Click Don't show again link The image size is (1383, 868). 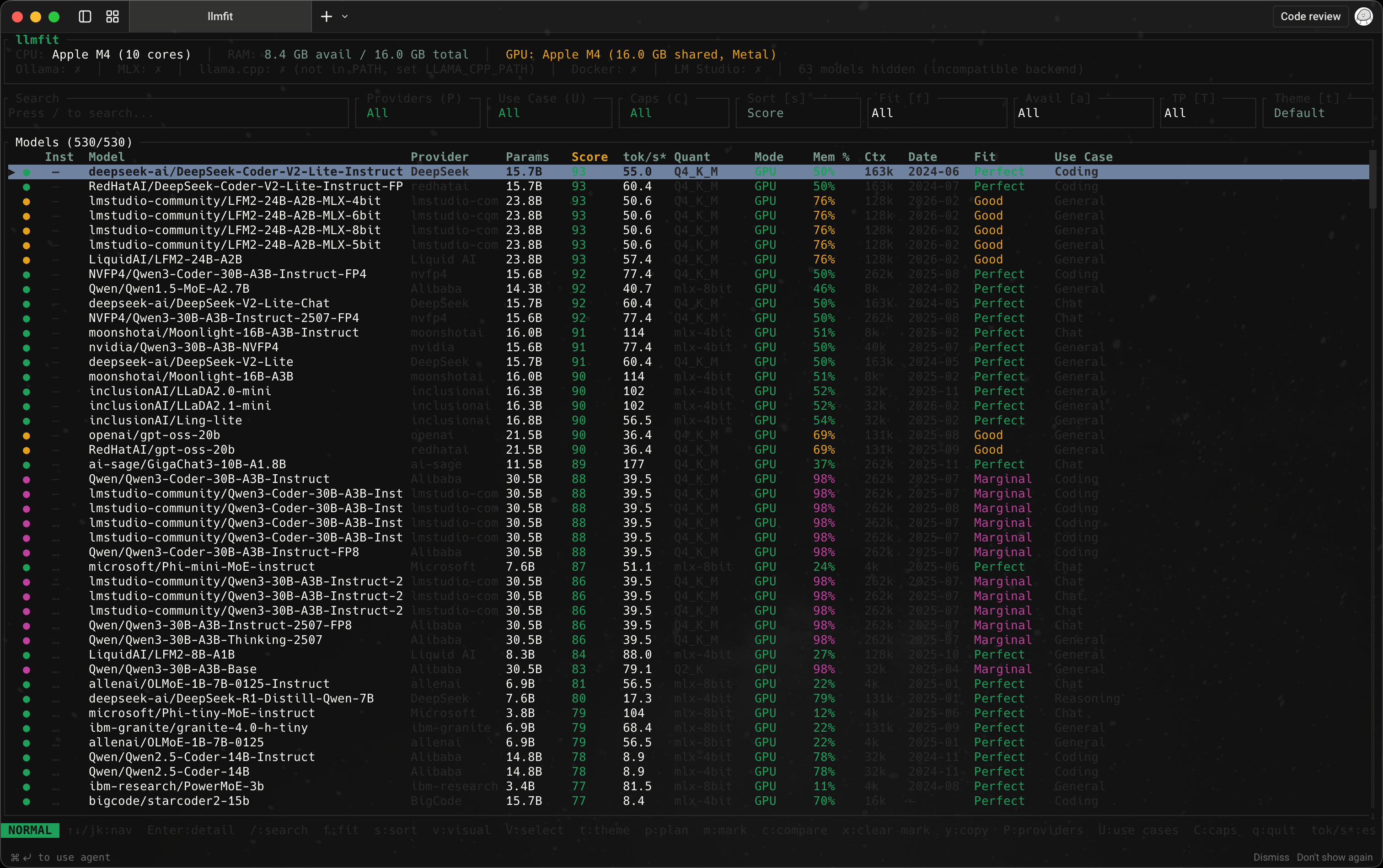tap(1334, 857)
